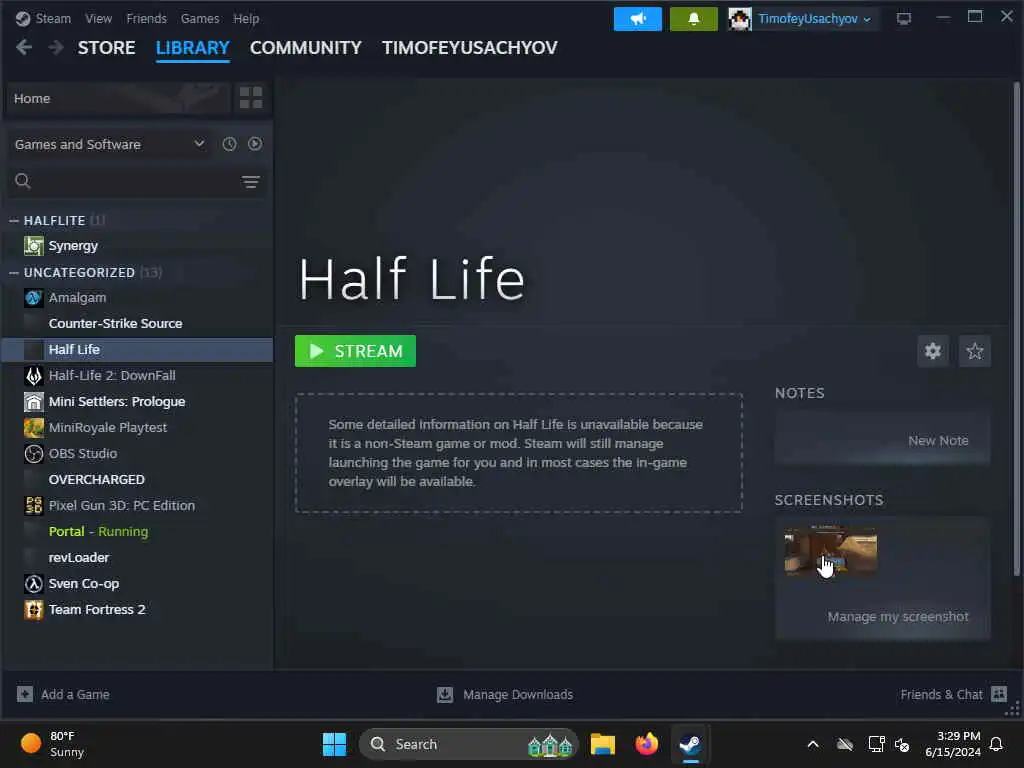Collapse the UNCATEGORIZED category

[x=14, y=272]
